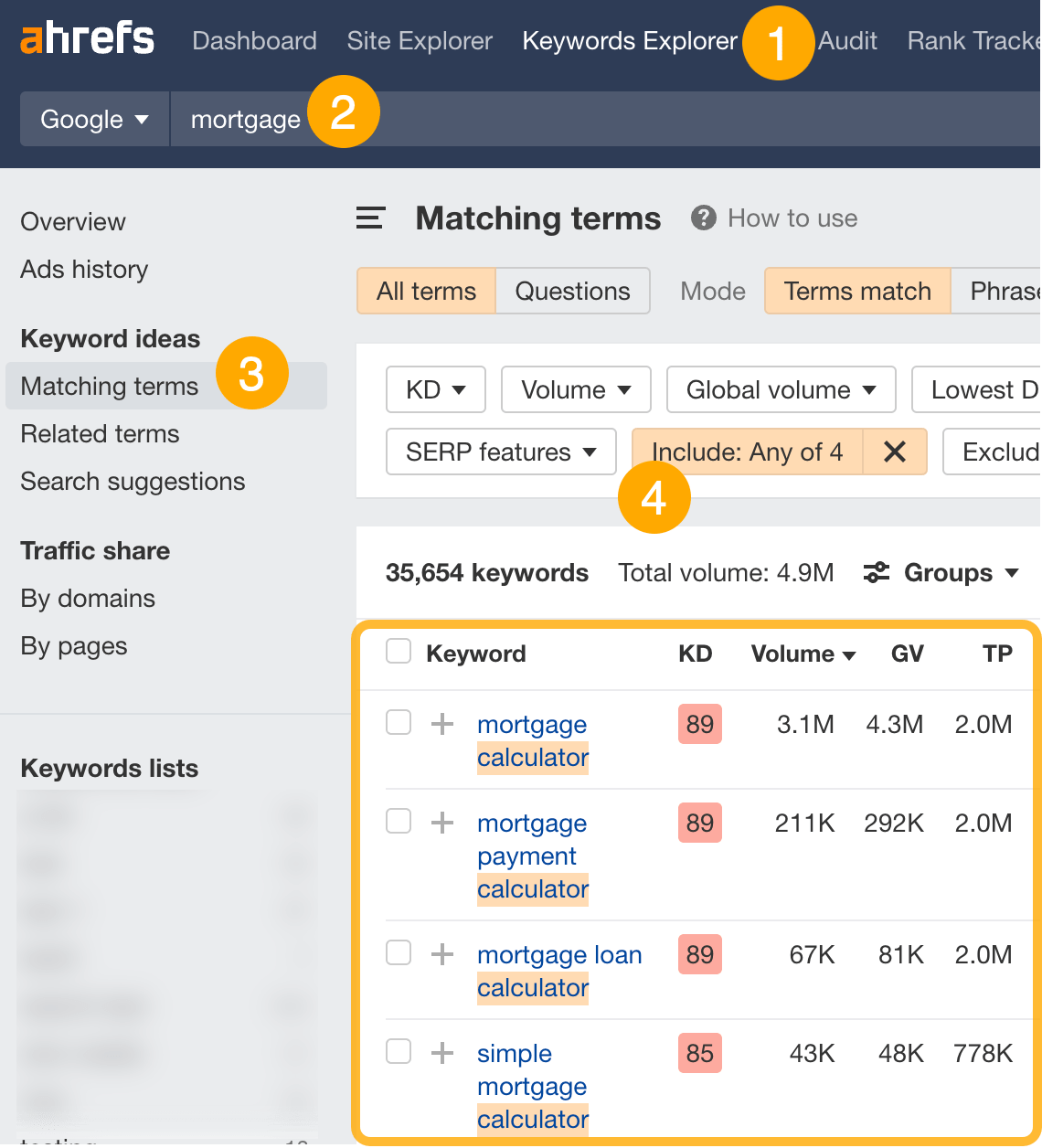The width and height of the screenshot is (1042, 1148).
Task: Open the Google search engine dropdown
Action: (93, 119)
